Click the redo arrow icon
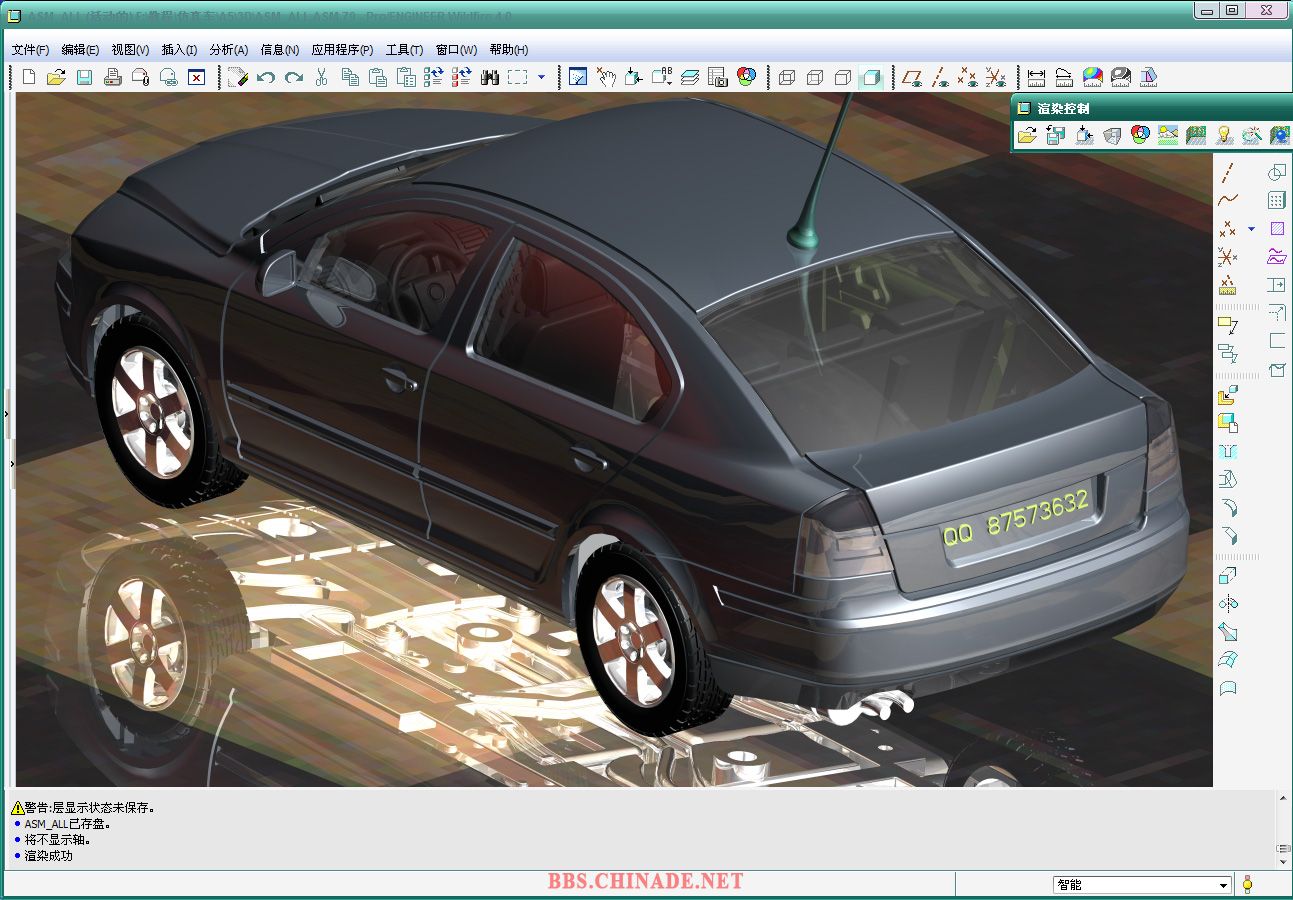1293x900 pixels. (294, 77)
